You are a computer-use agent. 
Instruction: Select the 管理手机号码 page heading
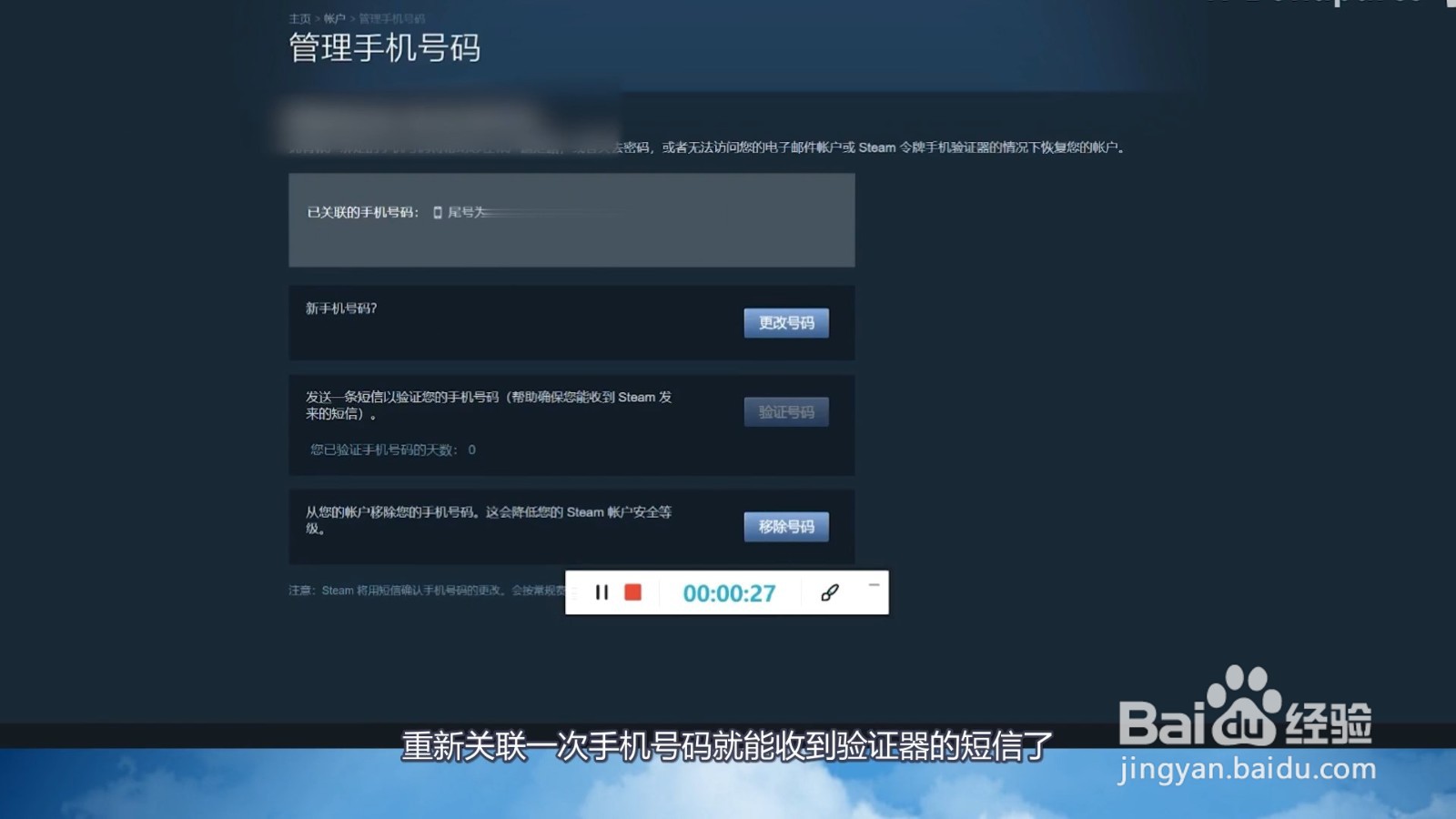[x=384, y=48]
